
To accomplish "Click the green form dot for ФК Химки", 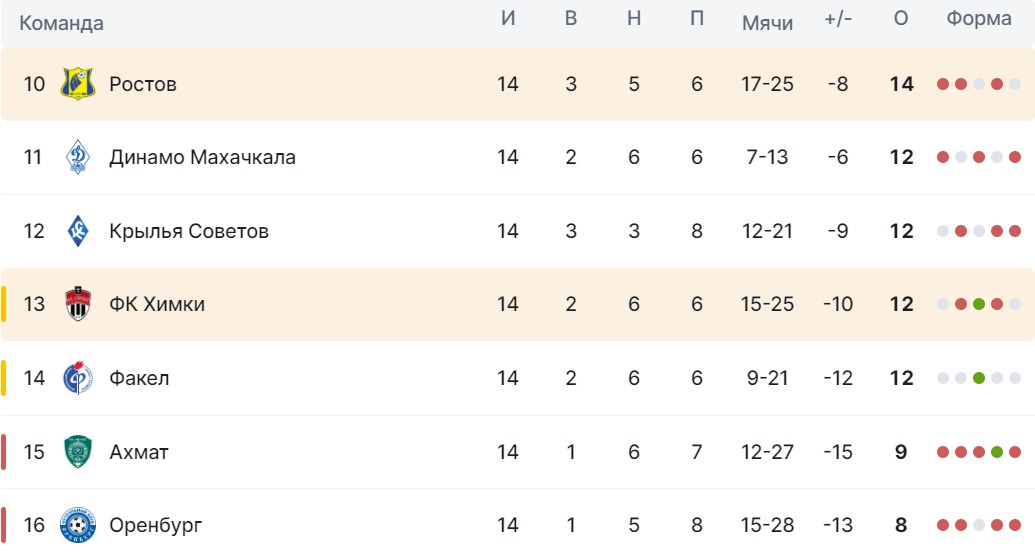I will click(979, 304).
